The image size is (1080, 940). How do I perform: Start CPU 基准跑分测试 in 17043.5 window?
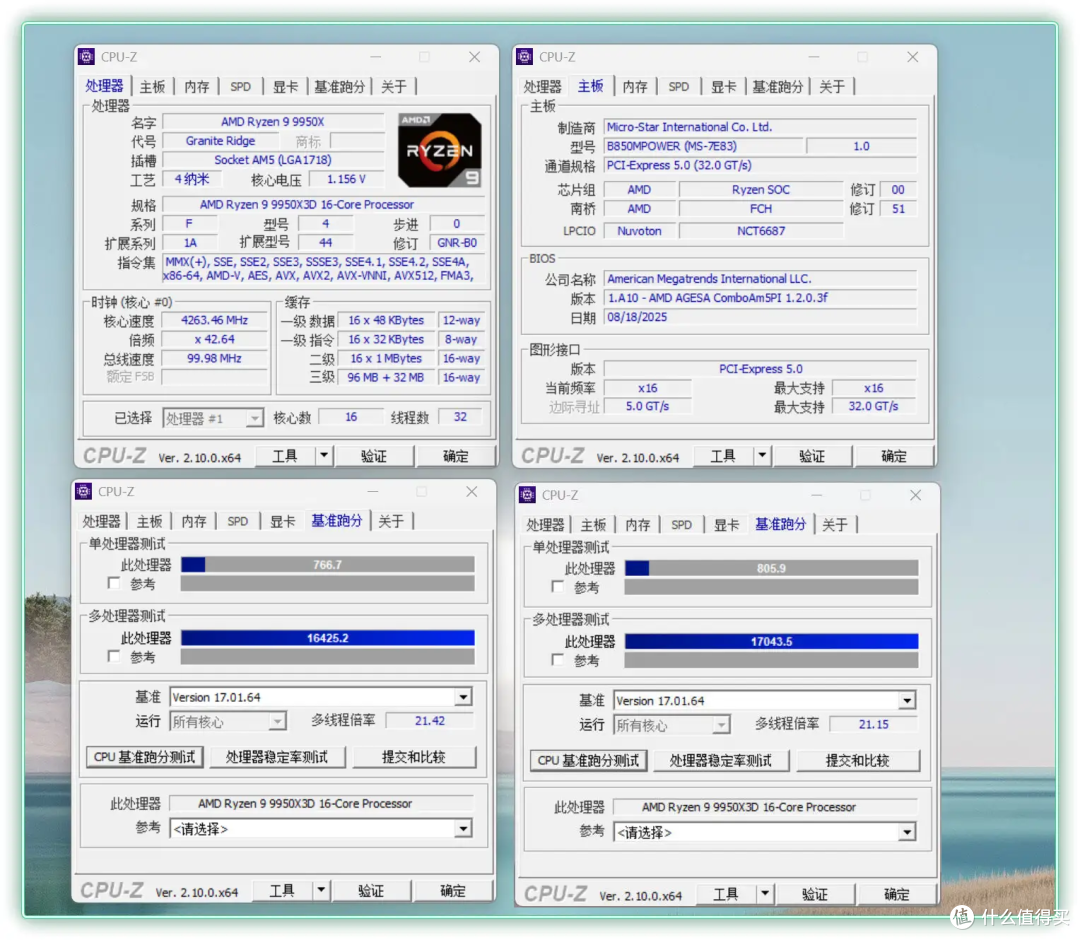588,760
